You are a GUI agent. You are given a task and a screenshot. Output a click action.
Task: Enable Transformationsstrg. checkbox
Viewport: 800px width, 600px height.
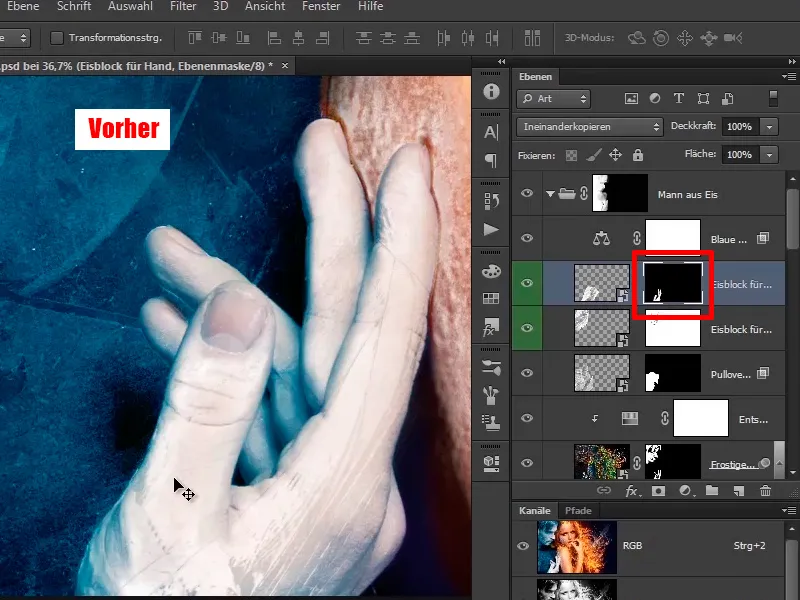(x=57, y=38)
